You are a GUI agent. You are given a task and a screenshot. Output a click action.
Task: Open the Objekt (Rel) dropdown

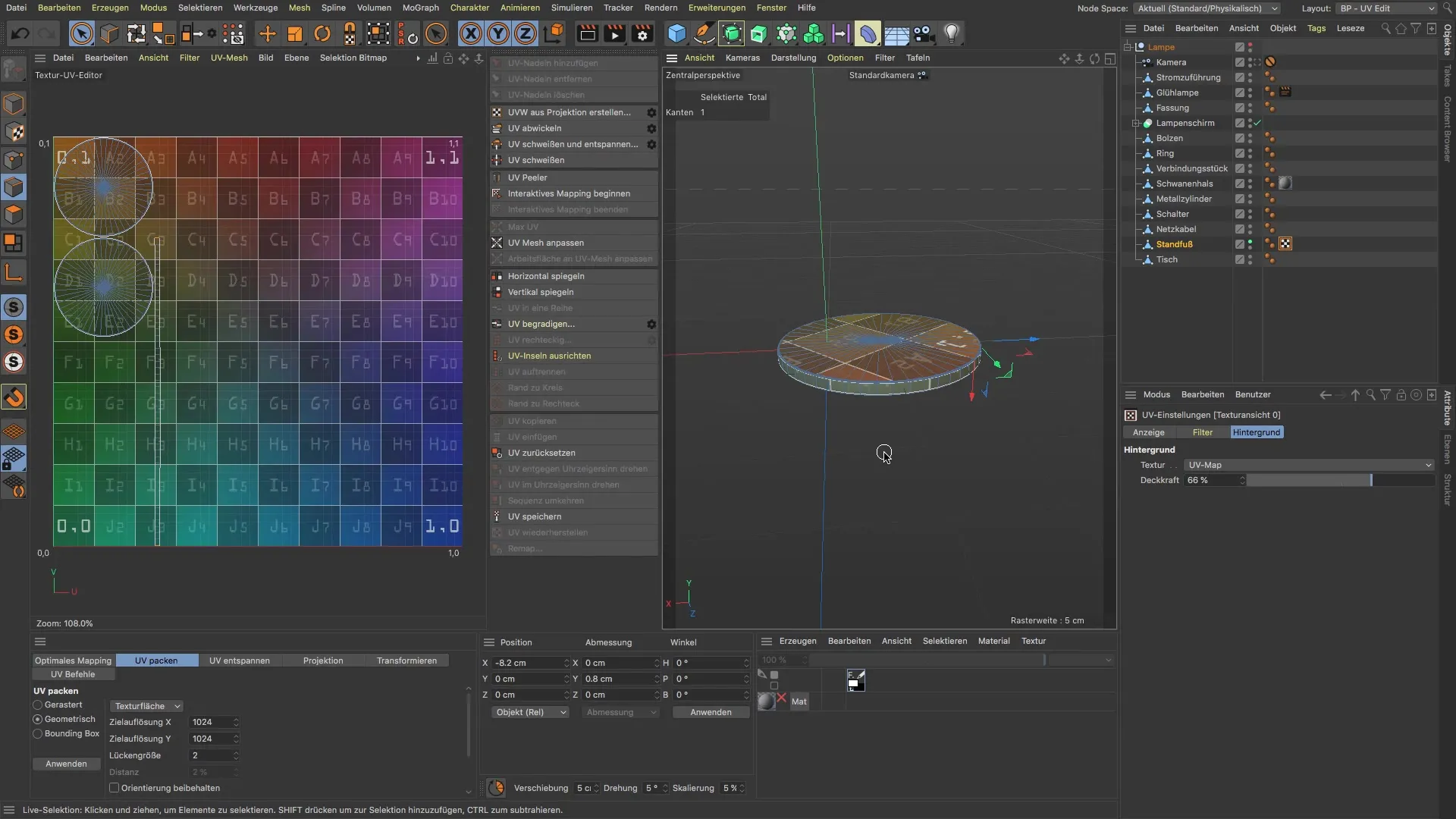(x=531, y=712)
